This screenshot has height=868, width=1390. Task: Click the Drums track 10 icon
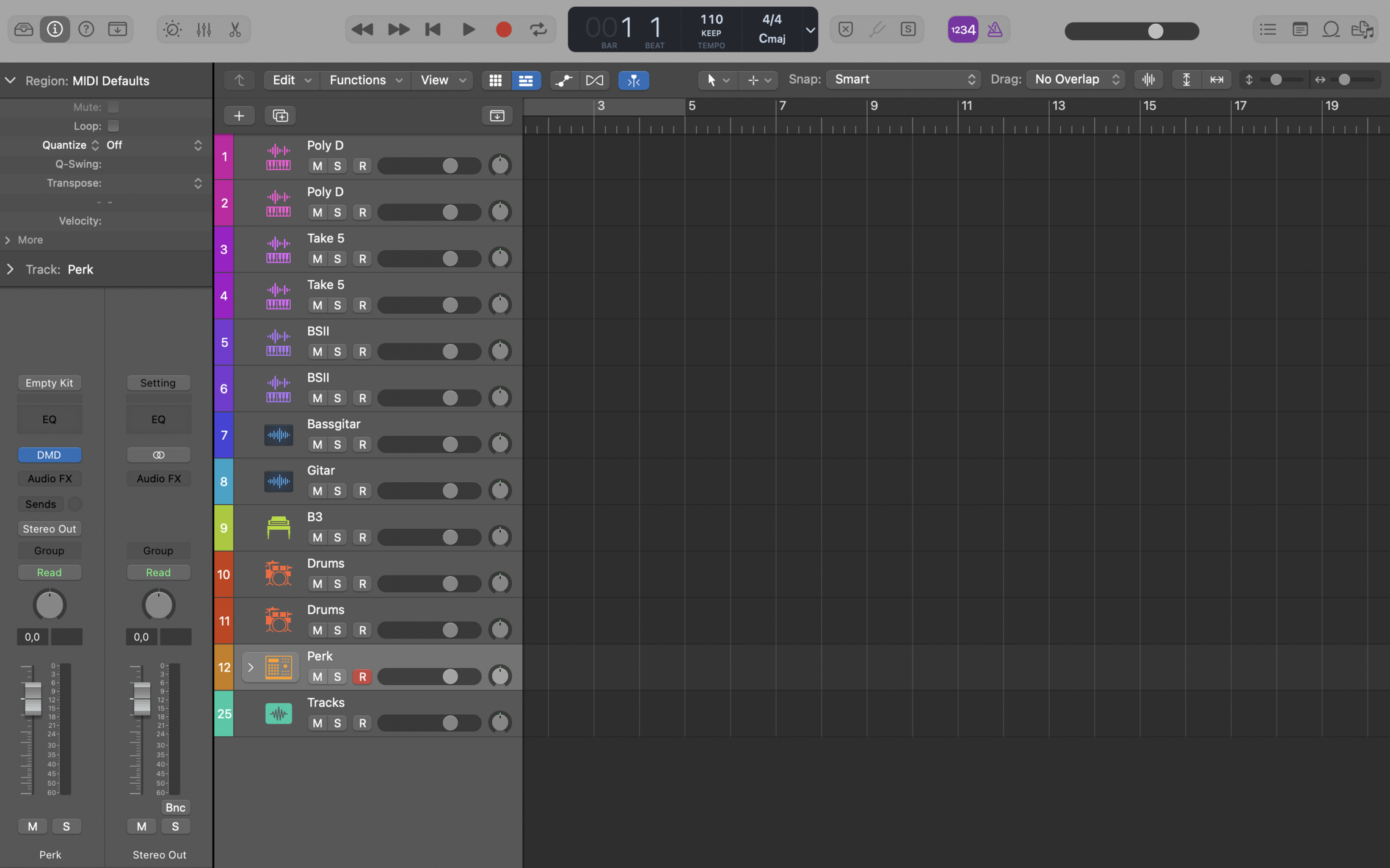pyautogui.click(x=278, y=574)
